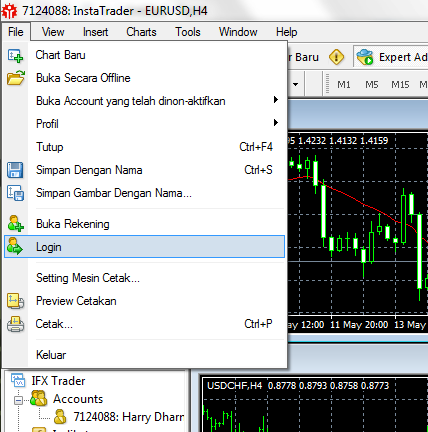Viewport: 428px width, 432px height.
Task: Click the Chart Baru icon in File menu
Action: coord(15,56)
